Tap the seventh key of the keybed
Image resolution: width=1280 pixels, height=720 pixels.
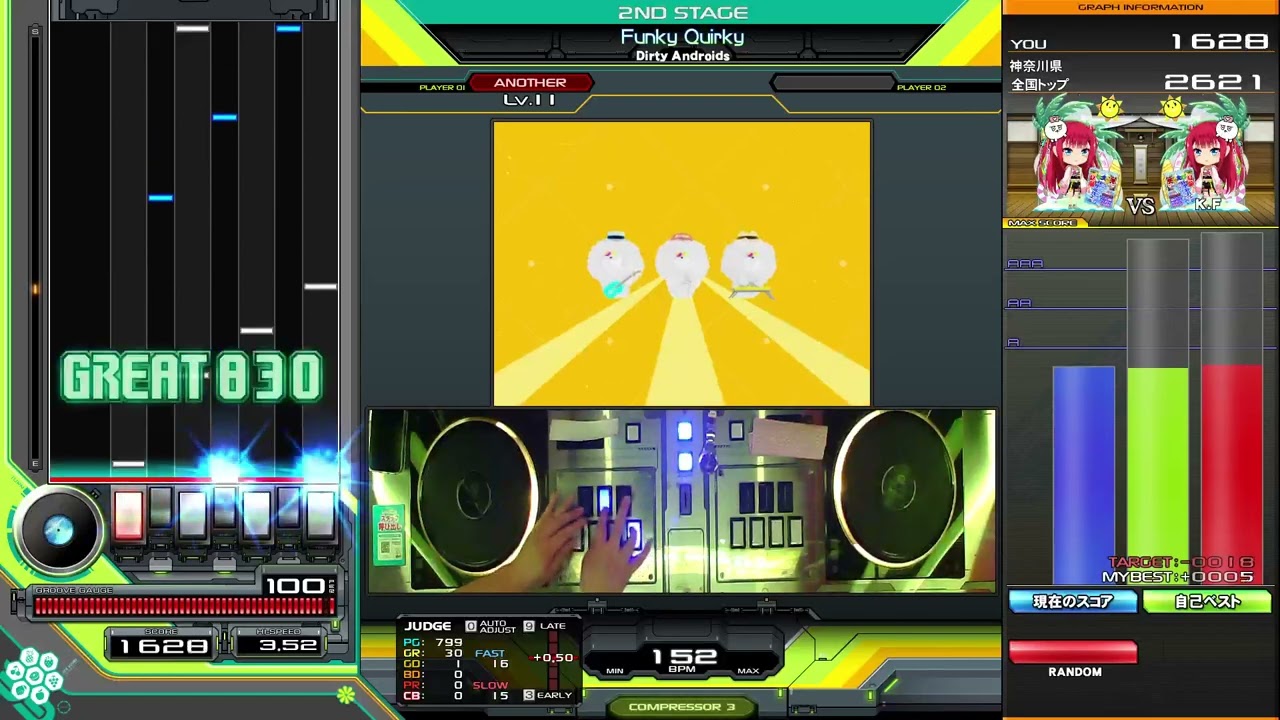[x=320, y=515]
